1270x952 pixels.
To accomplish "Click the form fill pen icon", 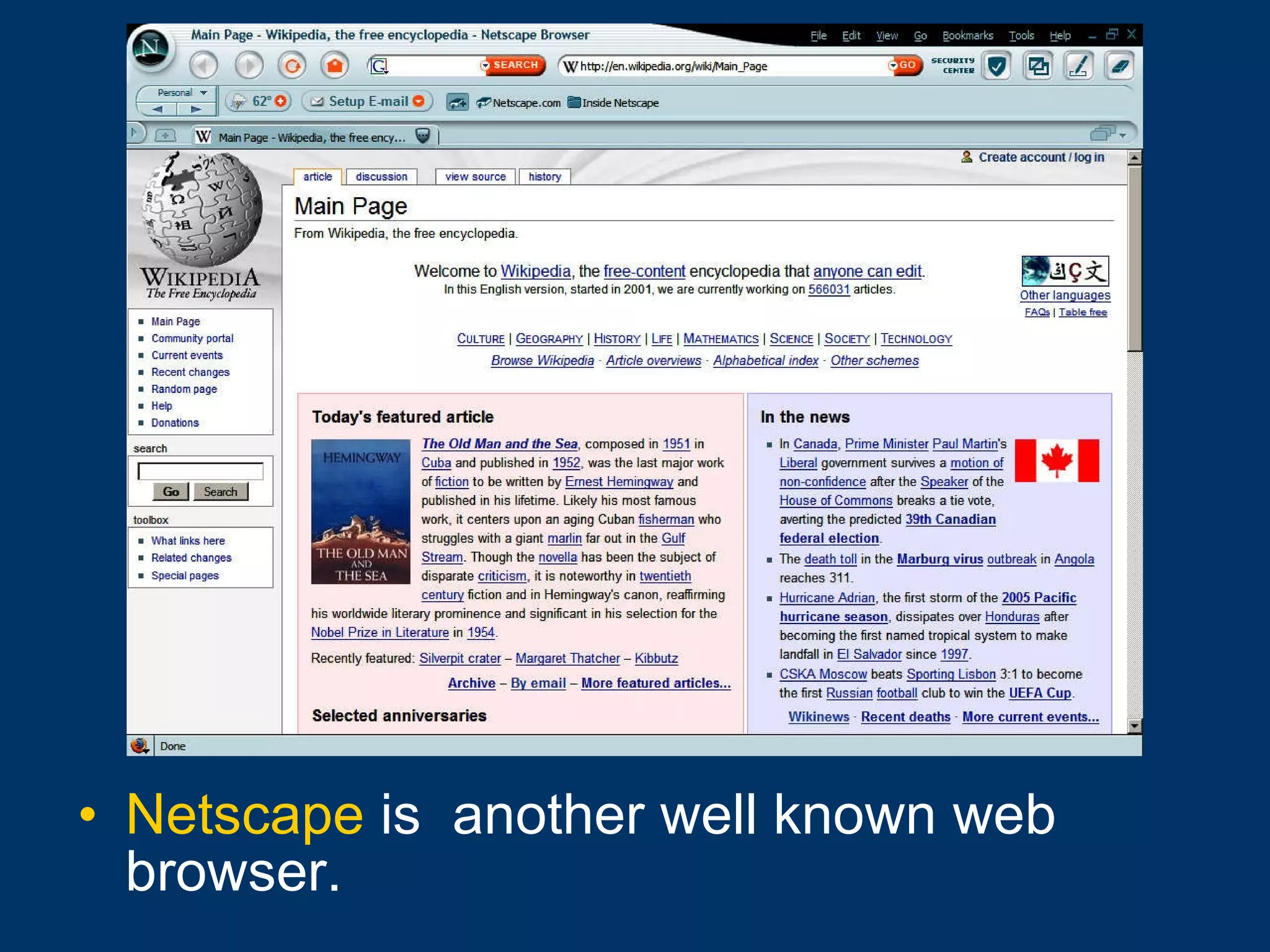I will tap(1078, 66).
